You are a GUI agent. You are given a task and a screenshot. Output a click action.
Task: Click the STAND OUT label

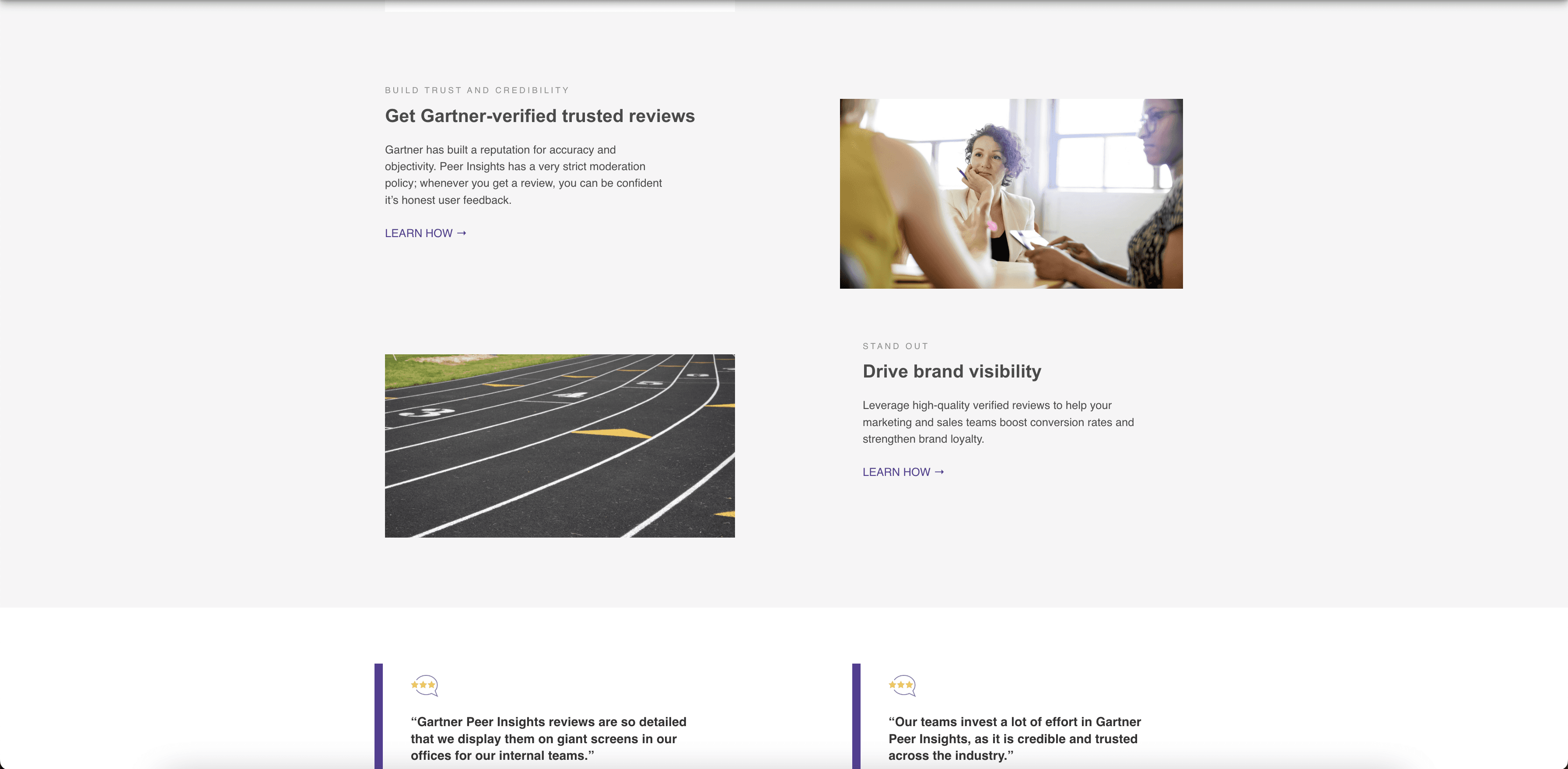(x=895, y=346)
